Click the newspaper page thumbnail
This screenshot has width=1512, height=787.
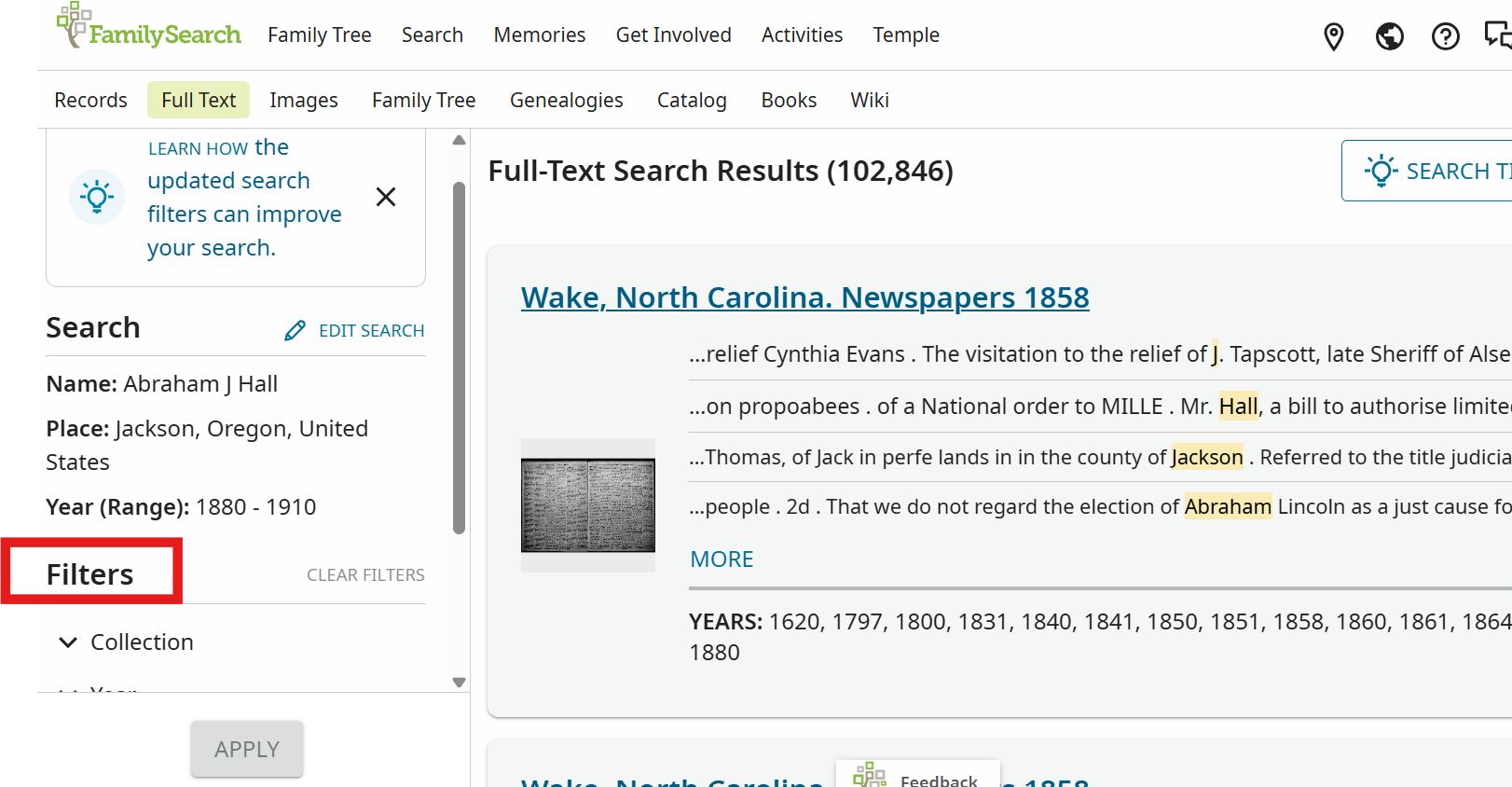tap(588, 505)
